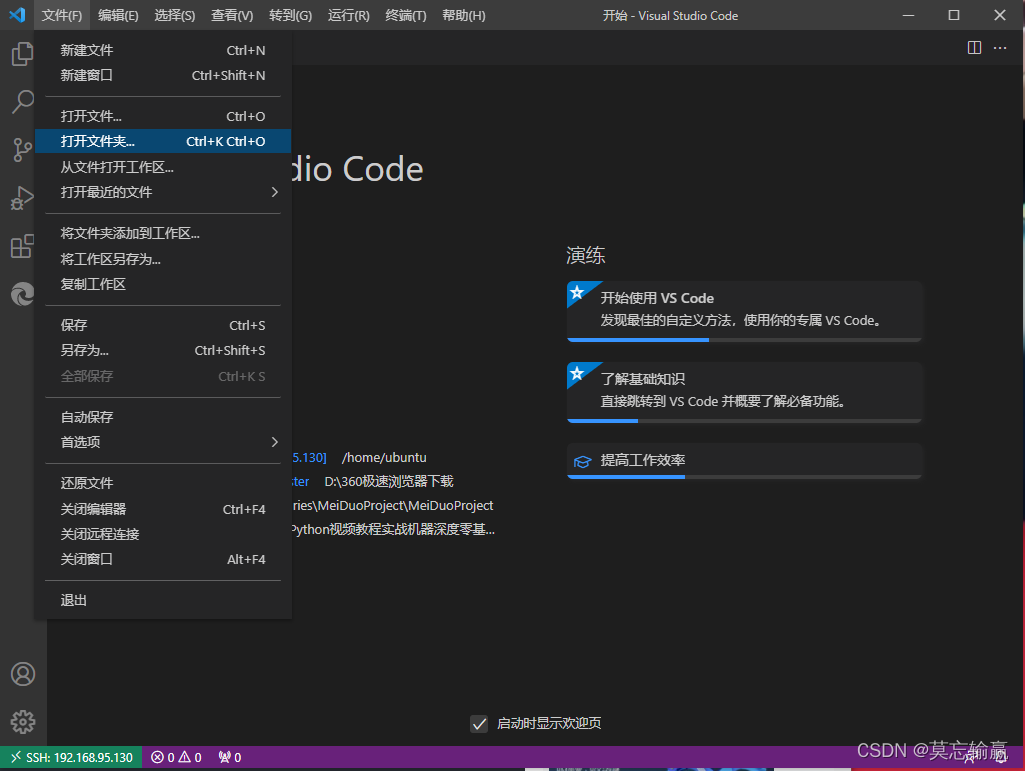1025x771 pixels.
Task: Choose 将文件夹添加到工作区... menu entry
Action: [163, 233]
